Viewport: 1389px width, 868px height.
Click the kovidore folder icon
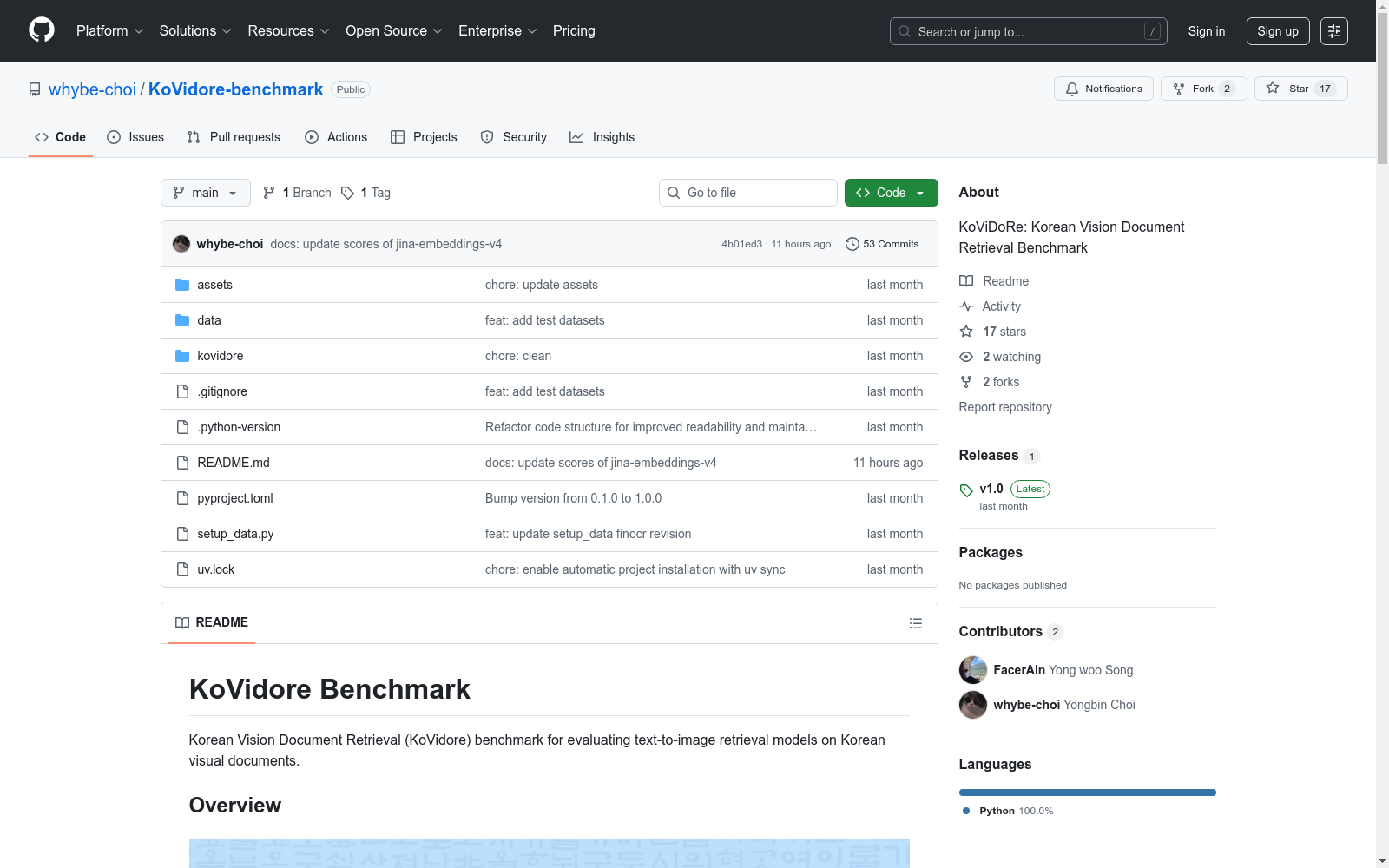click(x=182, y=356)
